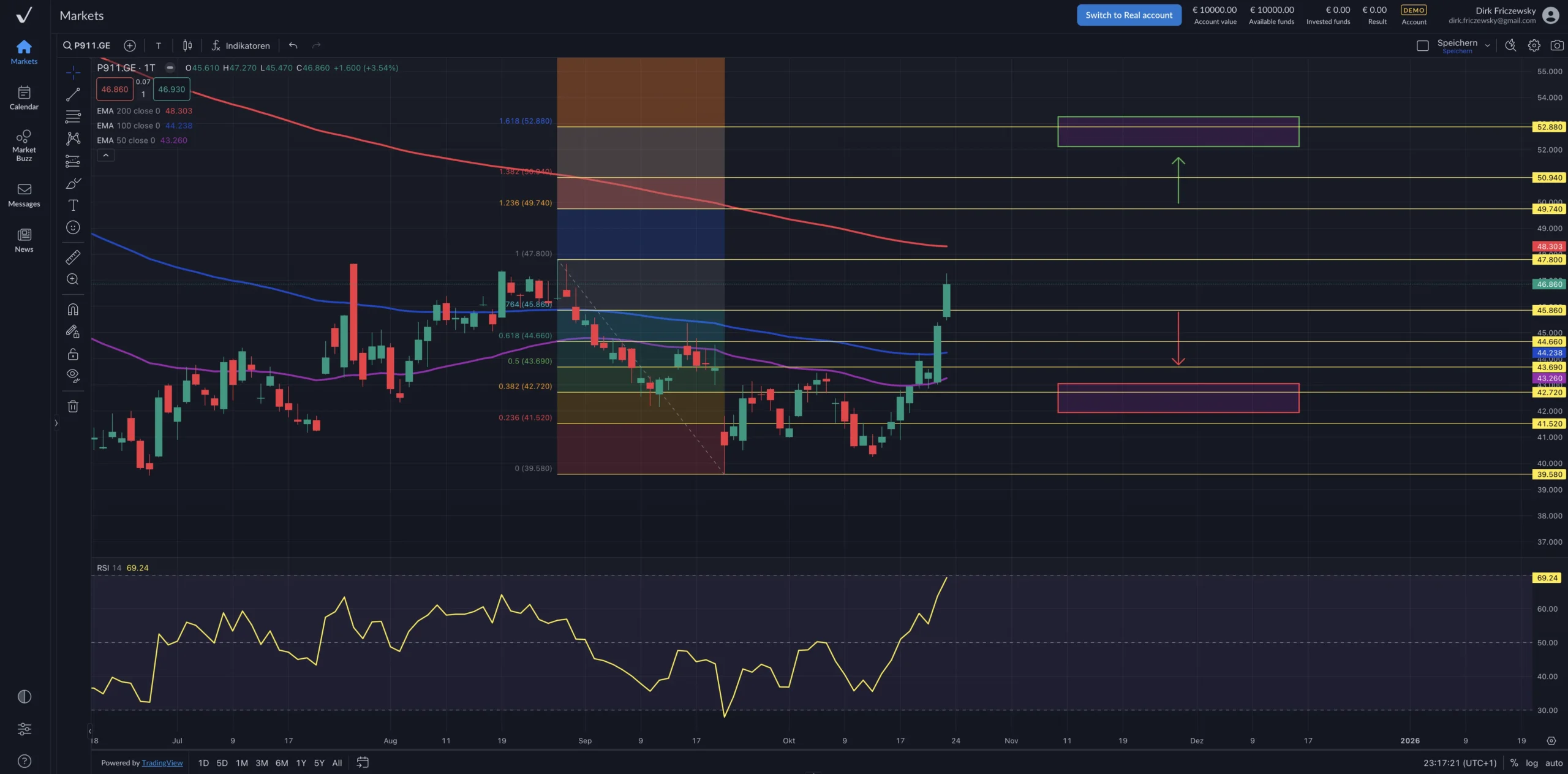
Task: Open the Speichern dropdown arrow
Action: pyautogui.click(x=1487, y=45)
